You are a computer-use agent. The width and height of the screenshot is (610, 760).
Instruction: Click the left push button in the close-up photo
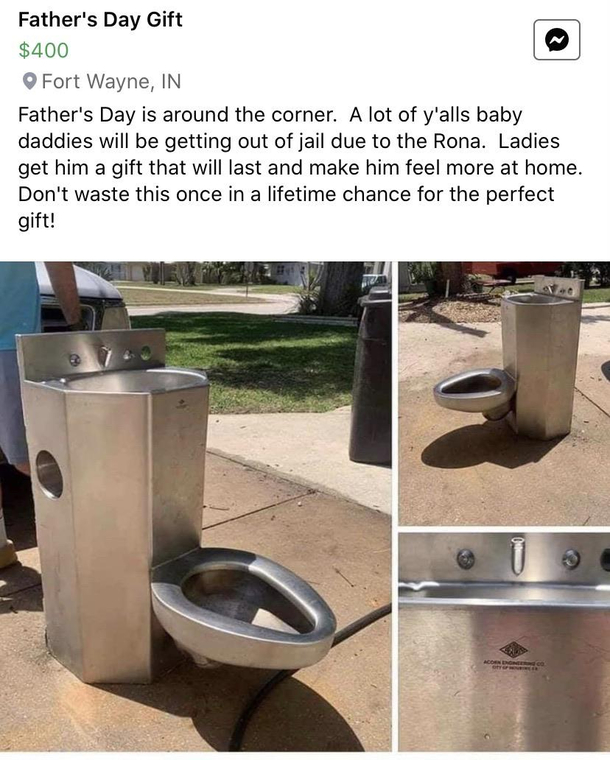coord(466,559)
